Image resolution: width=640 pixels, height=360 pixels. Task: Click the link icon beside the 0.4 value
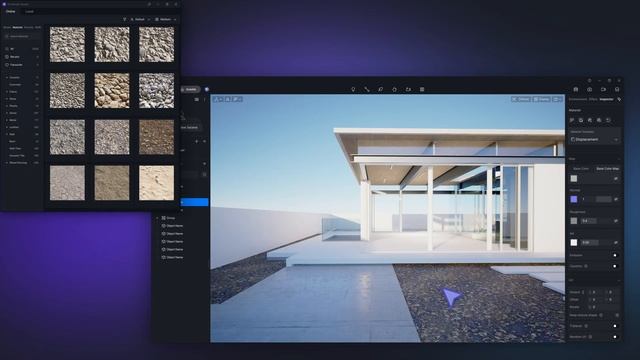pos(616,221)
